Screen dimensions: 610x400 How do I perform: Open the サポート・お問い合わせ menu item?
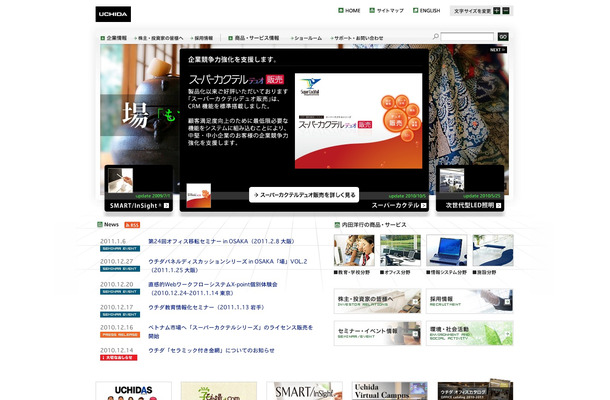point(357,38)
